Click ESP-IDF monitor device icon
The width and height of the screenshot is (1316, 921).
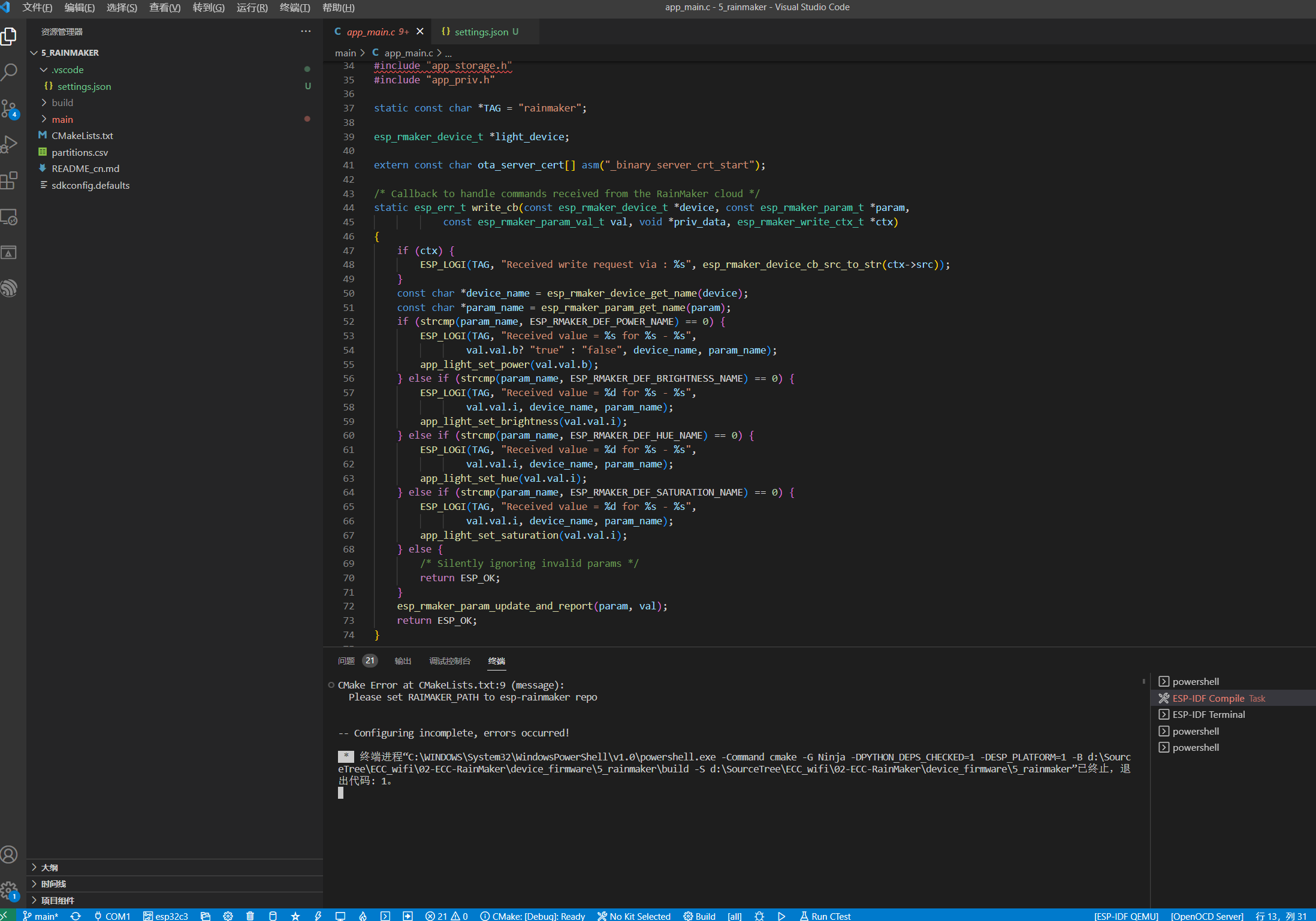point(340,916)
